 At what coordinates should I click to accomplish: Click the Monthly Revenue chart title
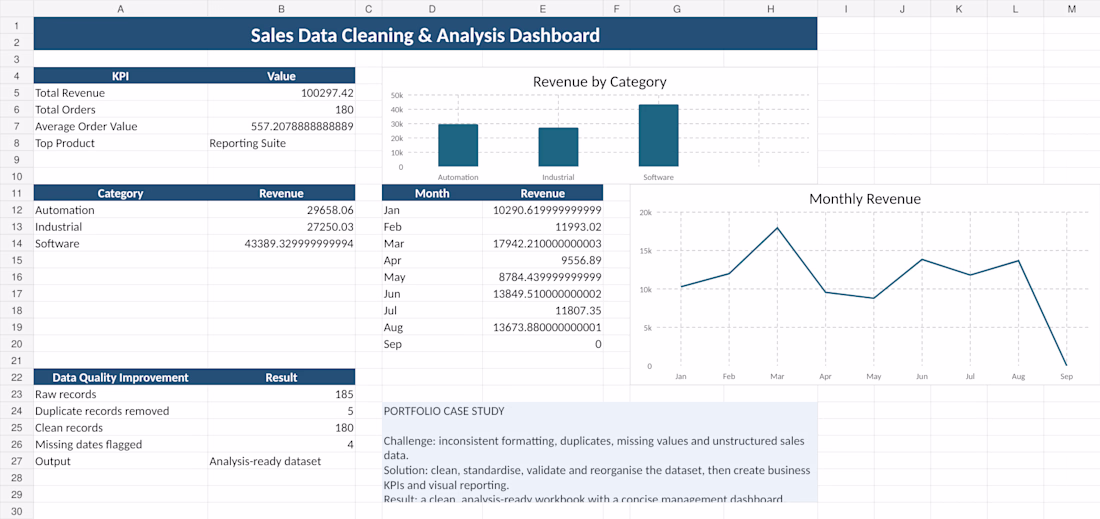[865, 199]
